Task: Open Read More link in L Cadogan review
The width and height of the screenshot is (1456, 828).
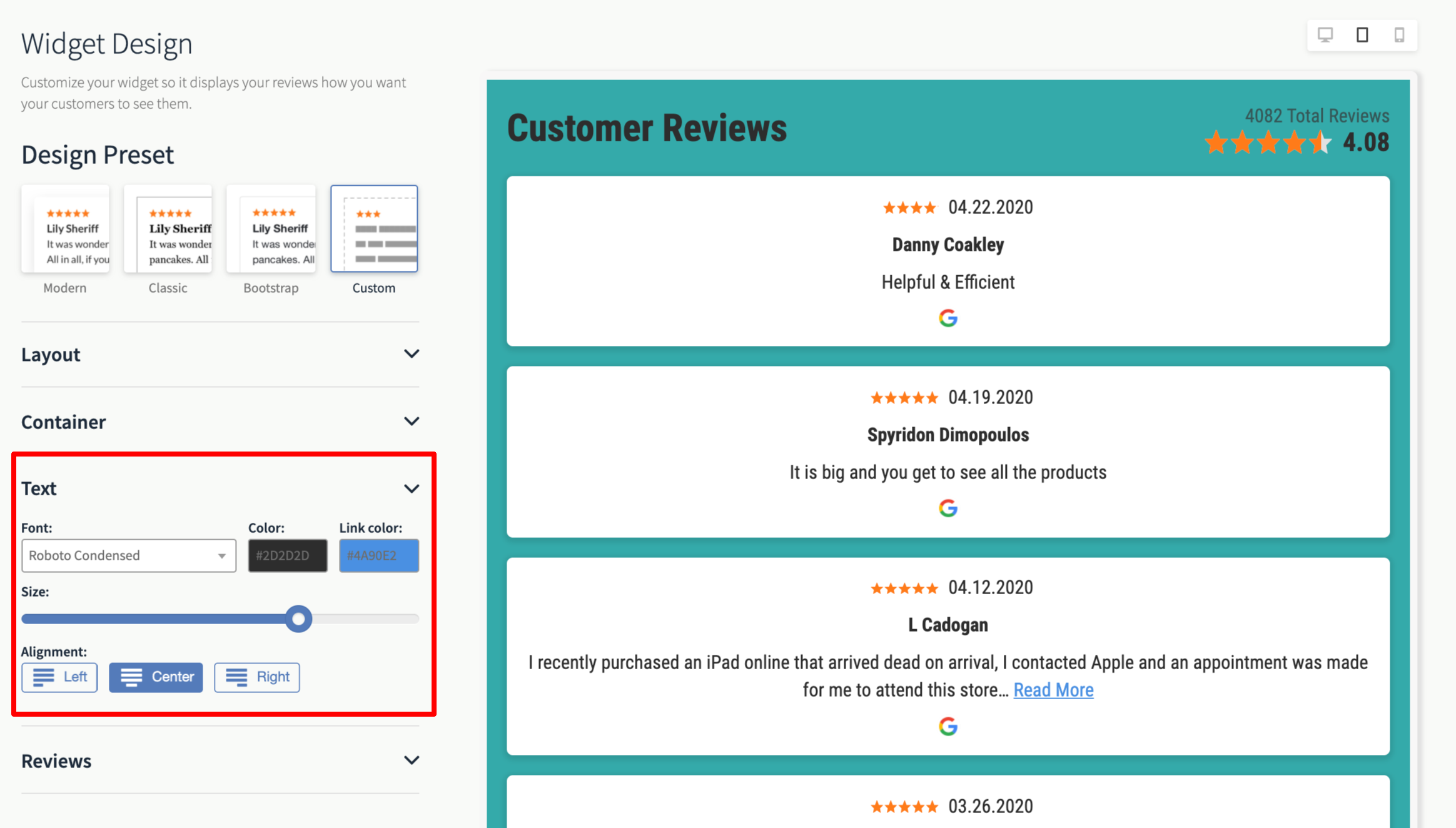Action: pos(1053,690)
